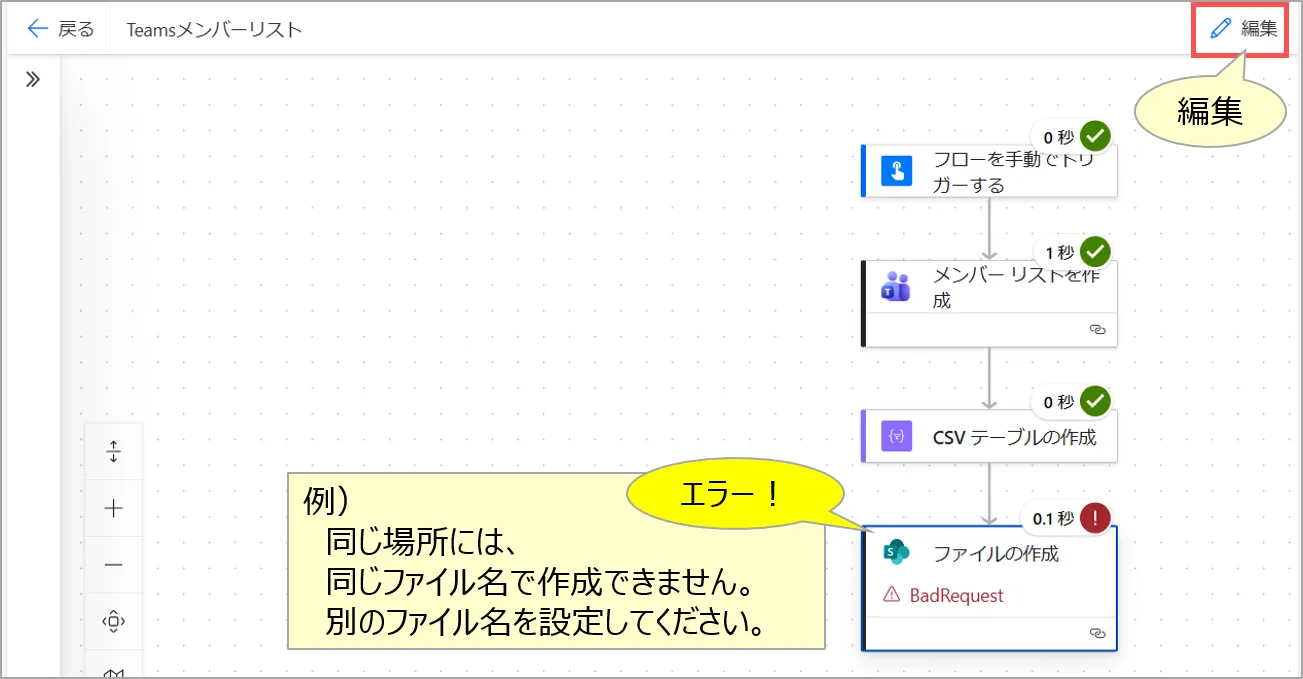Click connection link icon in ファイルの作成 card
Screen dimensions: 1303x679
coord(1097,633)
